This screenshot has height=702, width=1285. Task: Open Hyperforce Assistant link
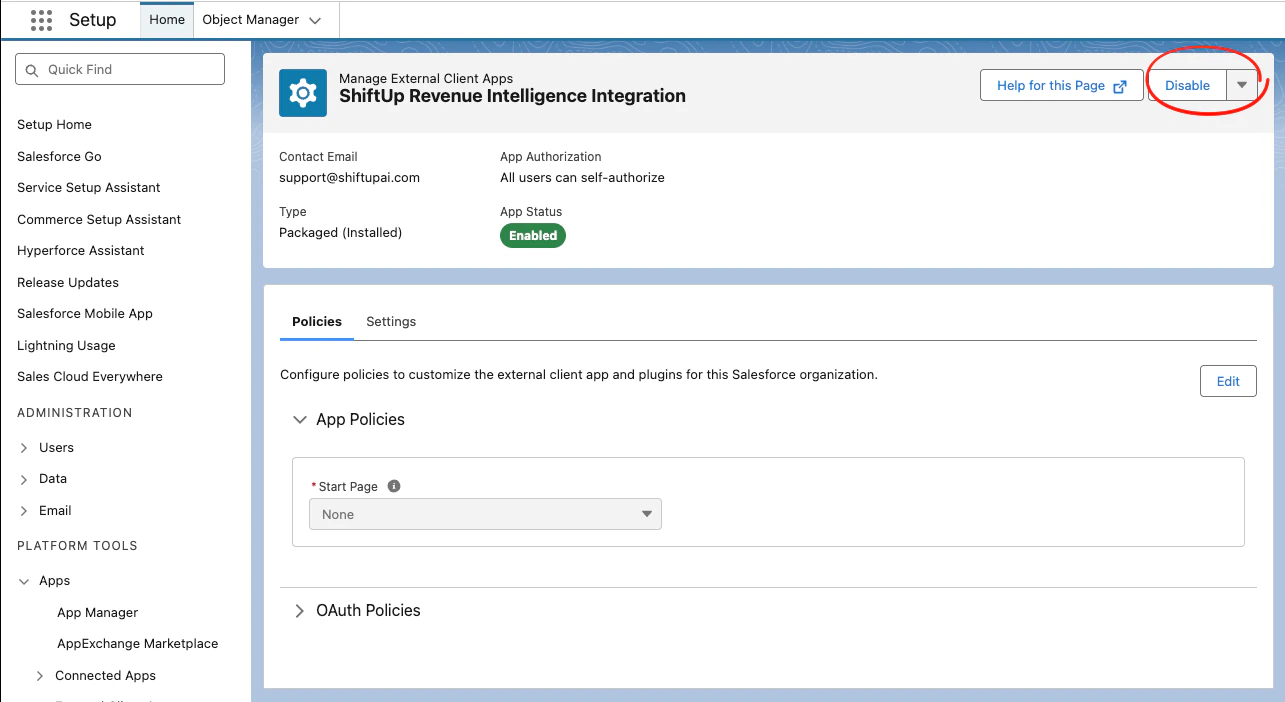click(81, 251)
